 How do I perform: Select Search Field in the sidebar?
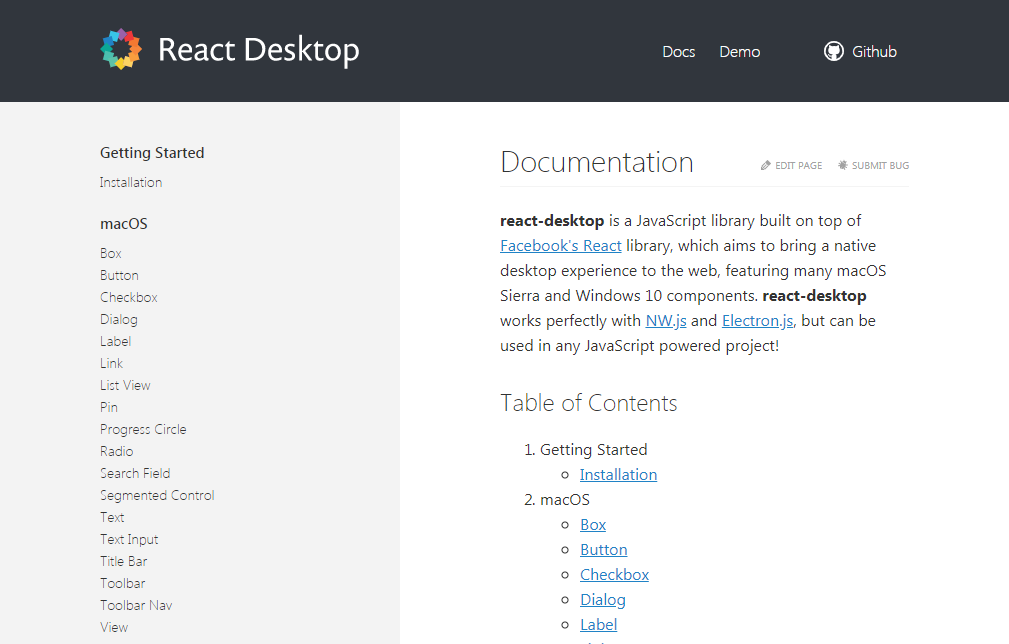[x=135, y=474]
